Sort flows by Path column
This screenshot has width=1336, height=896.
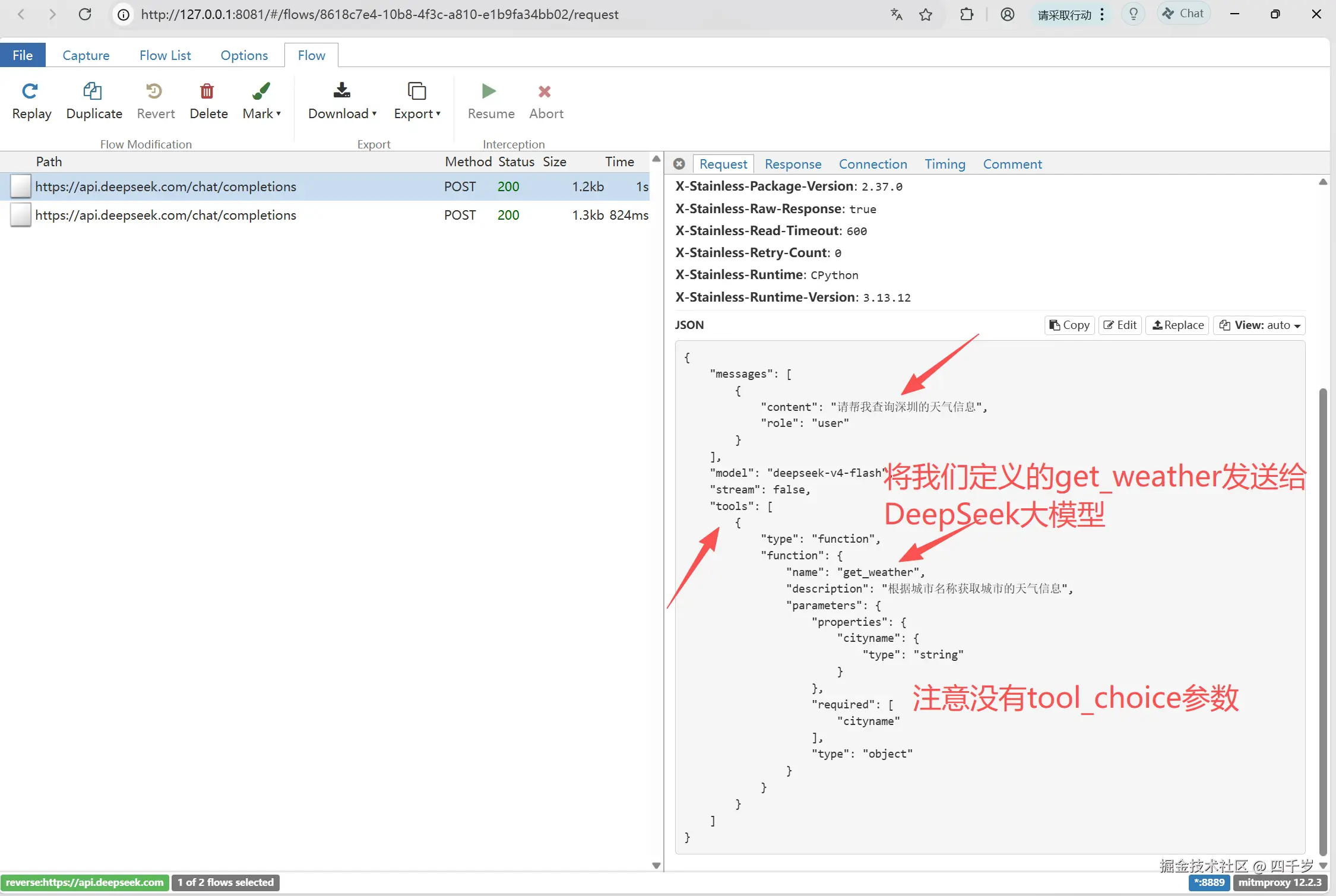[x=49, y=162]
